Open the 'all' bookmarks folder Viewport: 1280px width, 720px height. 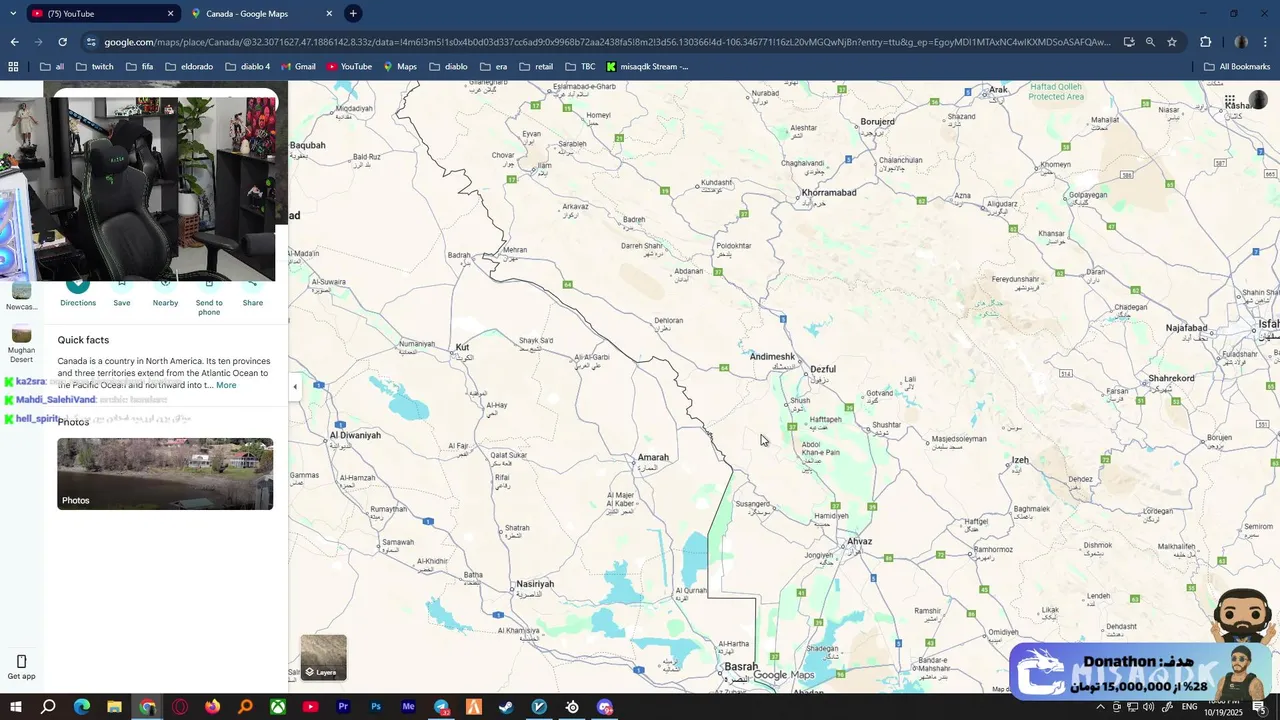pos(52,67)
